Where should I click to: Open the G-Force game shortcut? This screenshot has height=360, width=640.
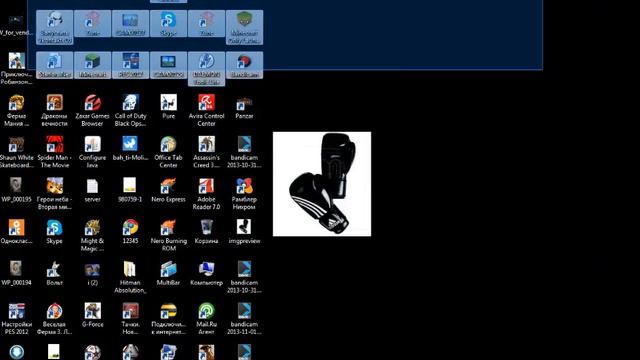coord(92,315)
